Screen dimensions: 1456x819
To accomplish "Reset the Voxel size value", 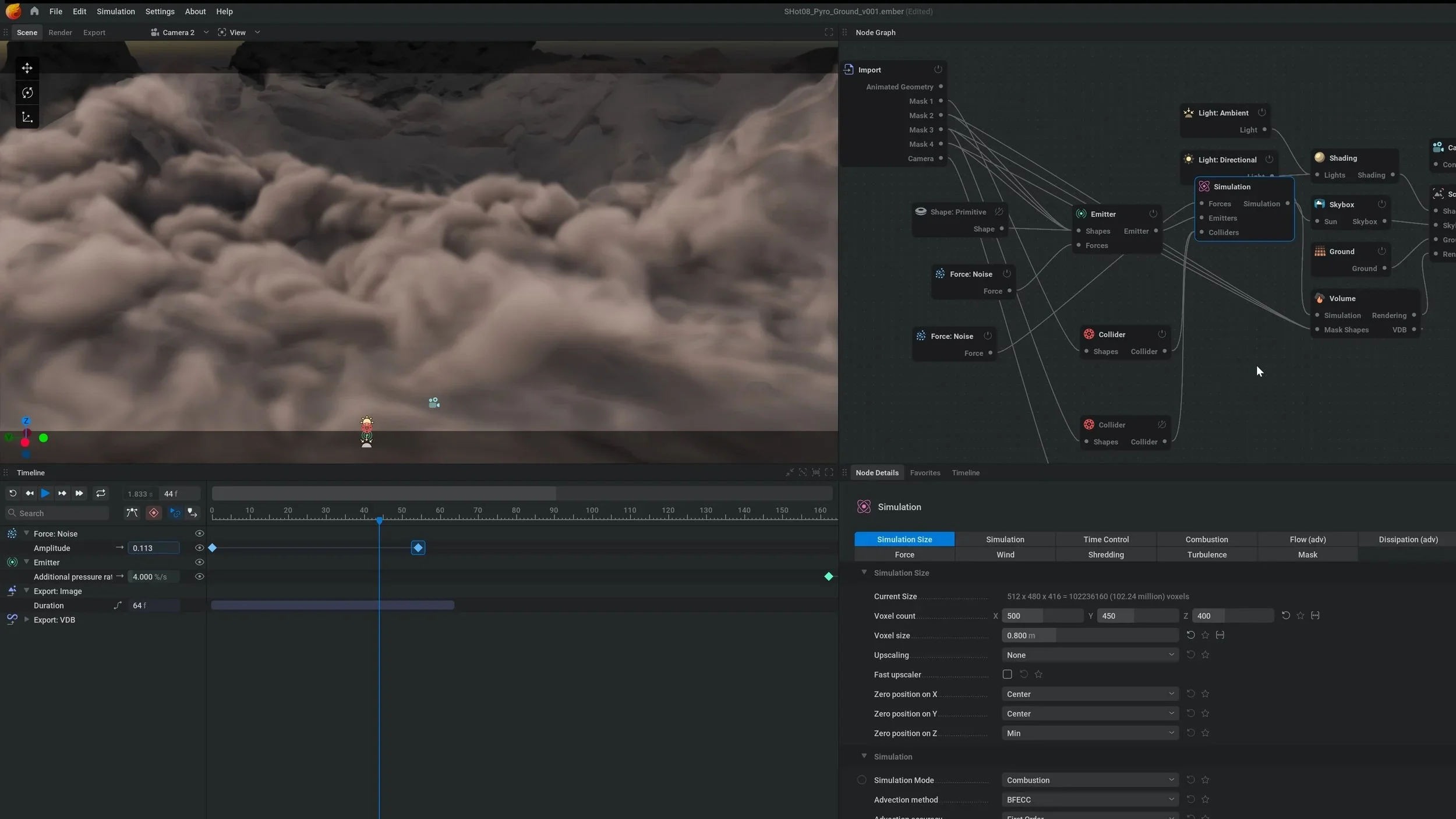I will (x=1190, y=635).
